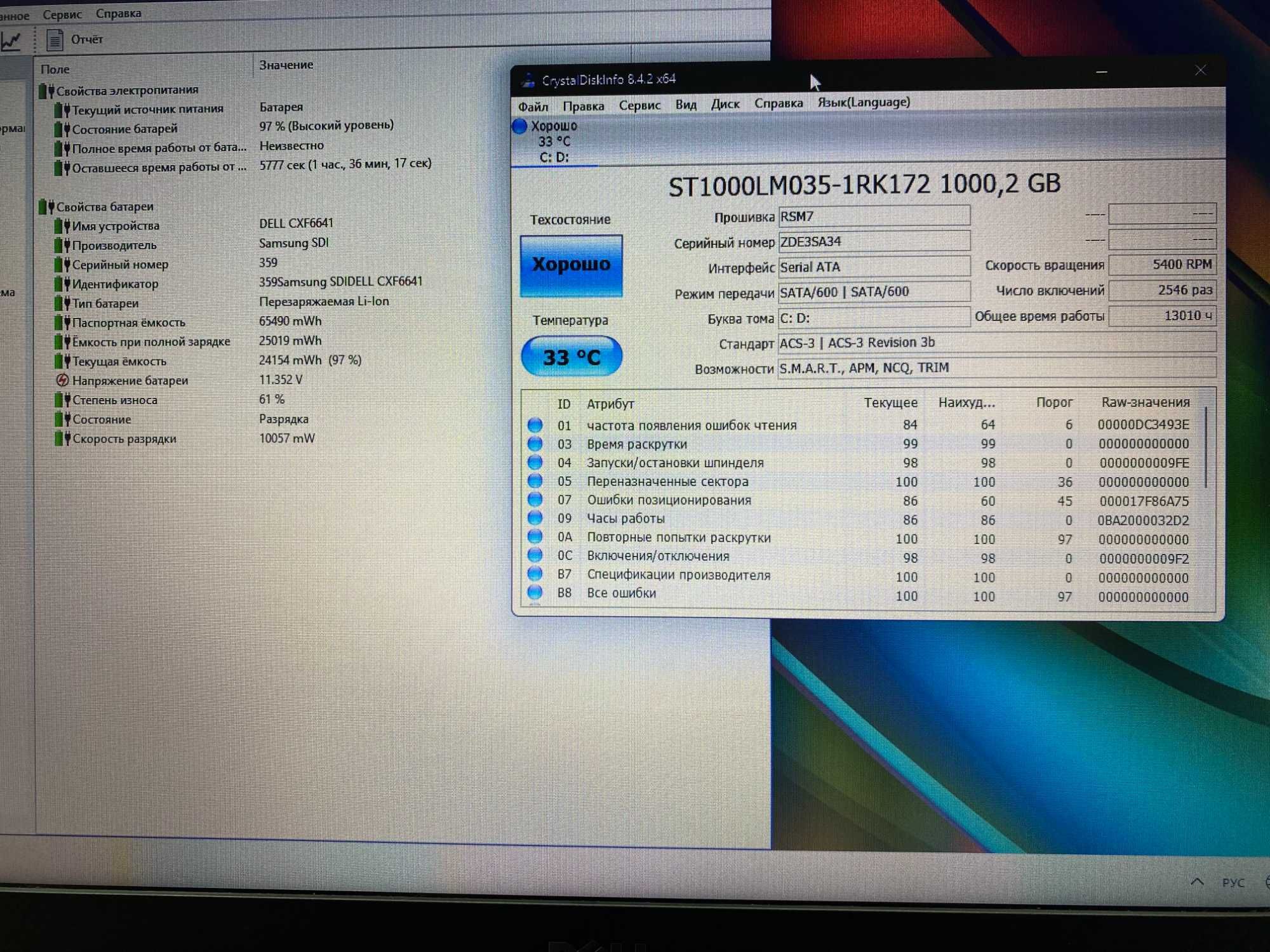The image size is (1270, 952).
Task: Click status circle for attribute 04
Action: click(x=535, y=463)
